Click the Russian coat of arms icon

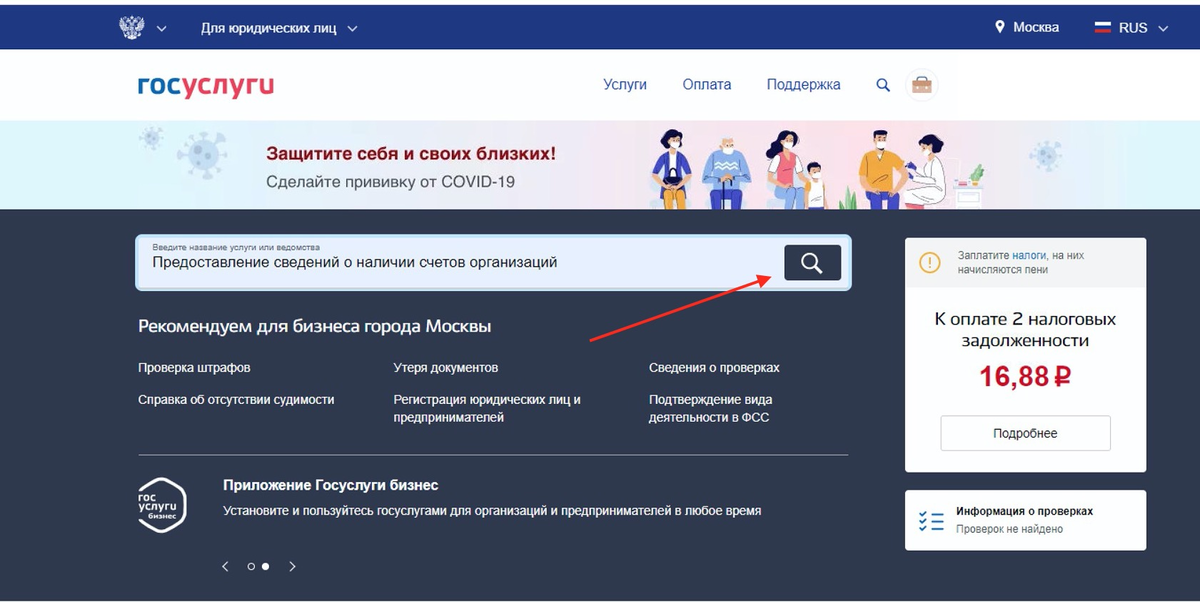click(x=132, y=27)
